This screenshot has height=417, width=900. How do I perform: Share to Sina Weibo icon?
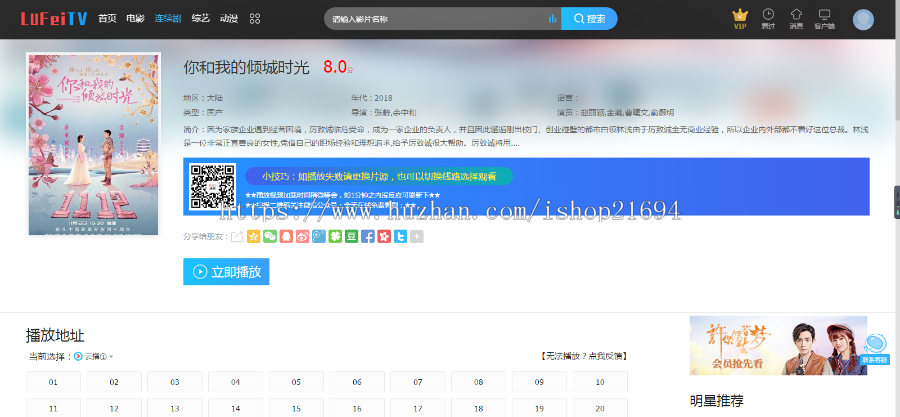302,236
